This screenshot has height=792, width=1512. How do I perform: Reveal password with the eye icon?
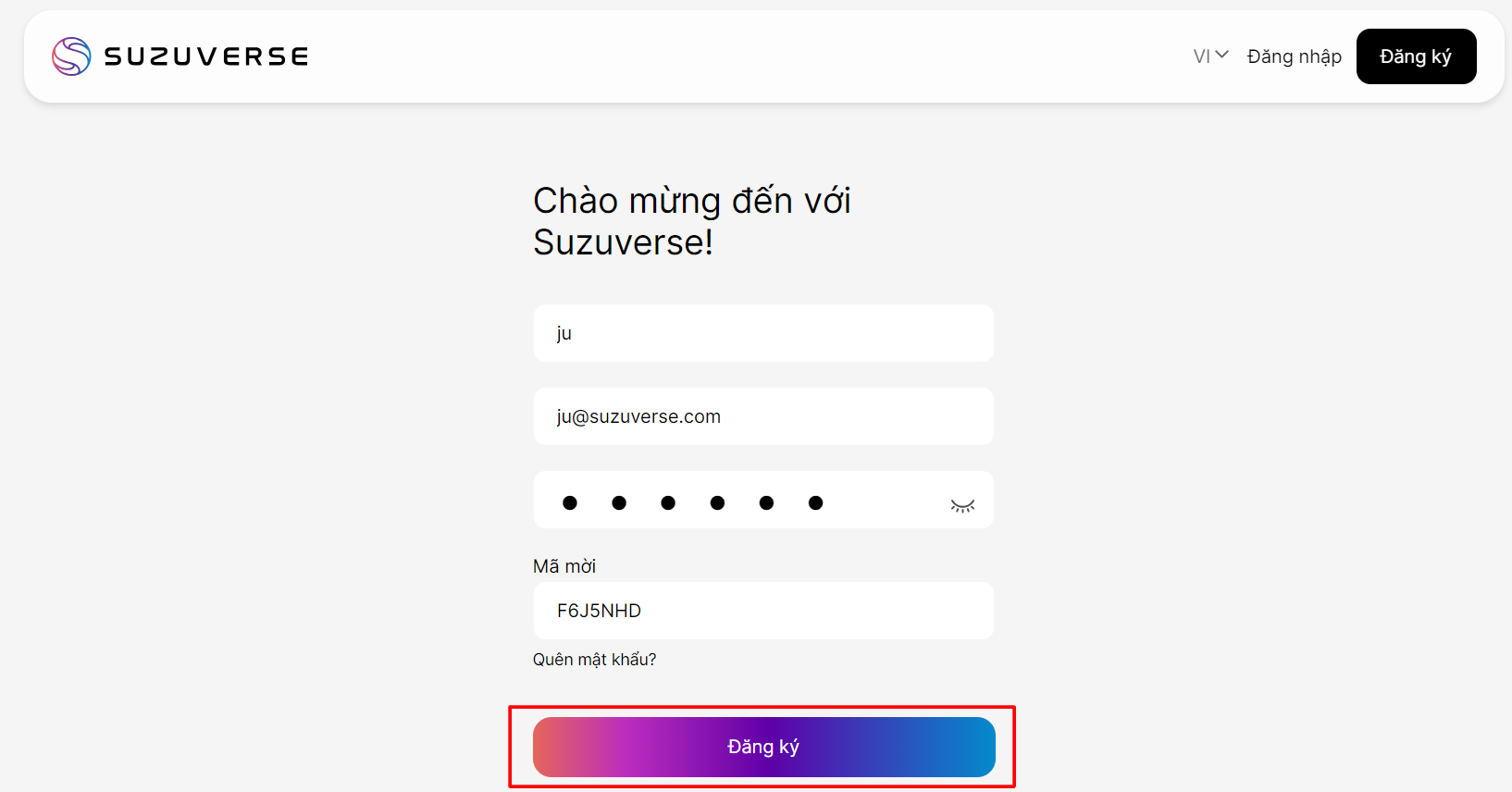point(962,505)
